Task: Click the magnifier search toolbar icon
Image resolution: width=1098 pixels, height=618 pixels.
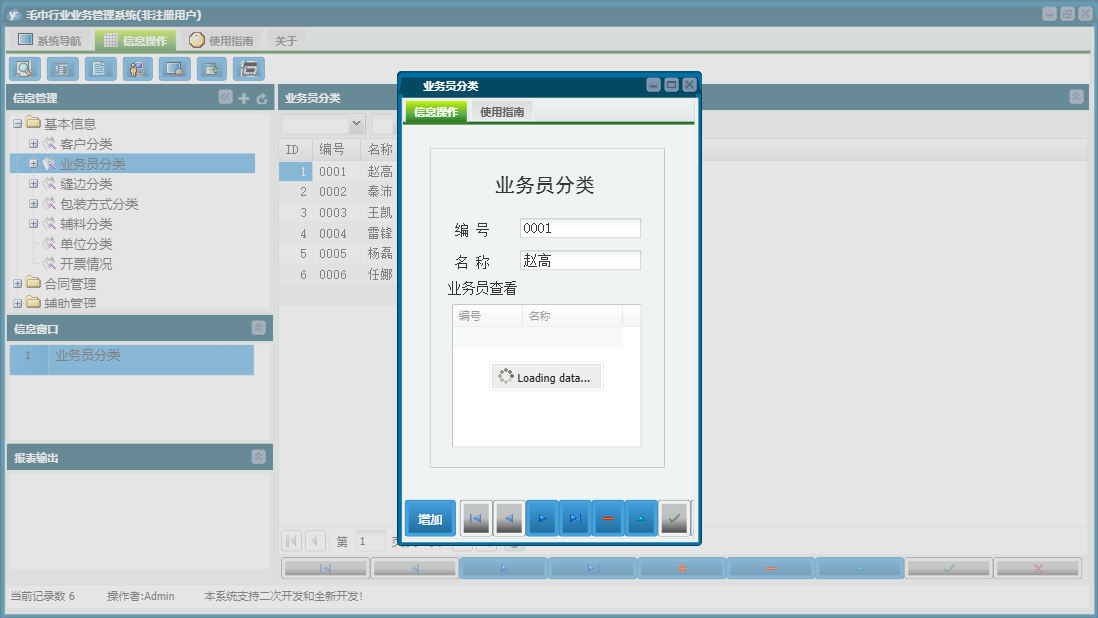Action: [x=25, y=69]
